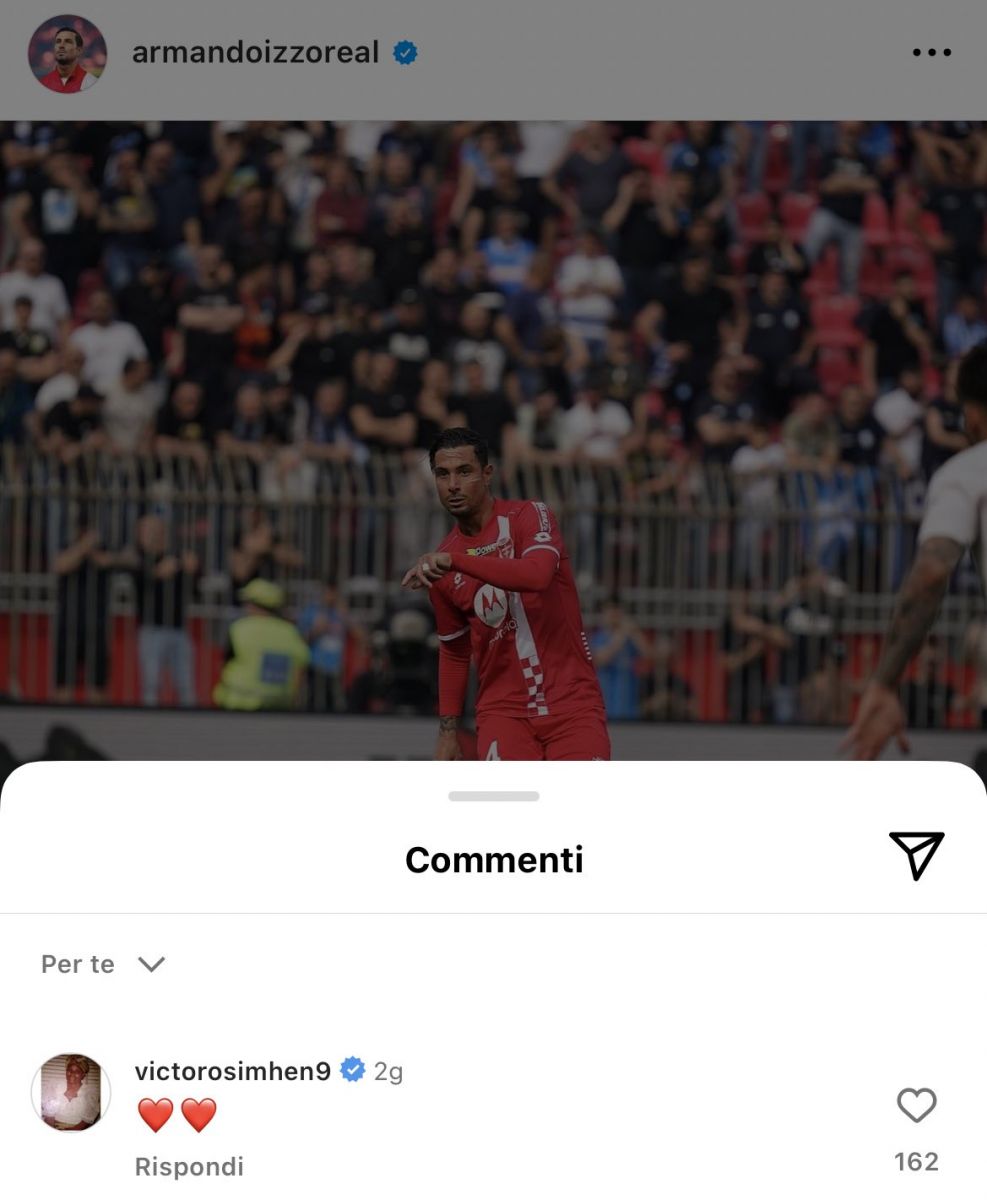This screenshot has height=1200, width=987.
Task: Open the Per te sorting dropdown
Action: click(102, 964)
